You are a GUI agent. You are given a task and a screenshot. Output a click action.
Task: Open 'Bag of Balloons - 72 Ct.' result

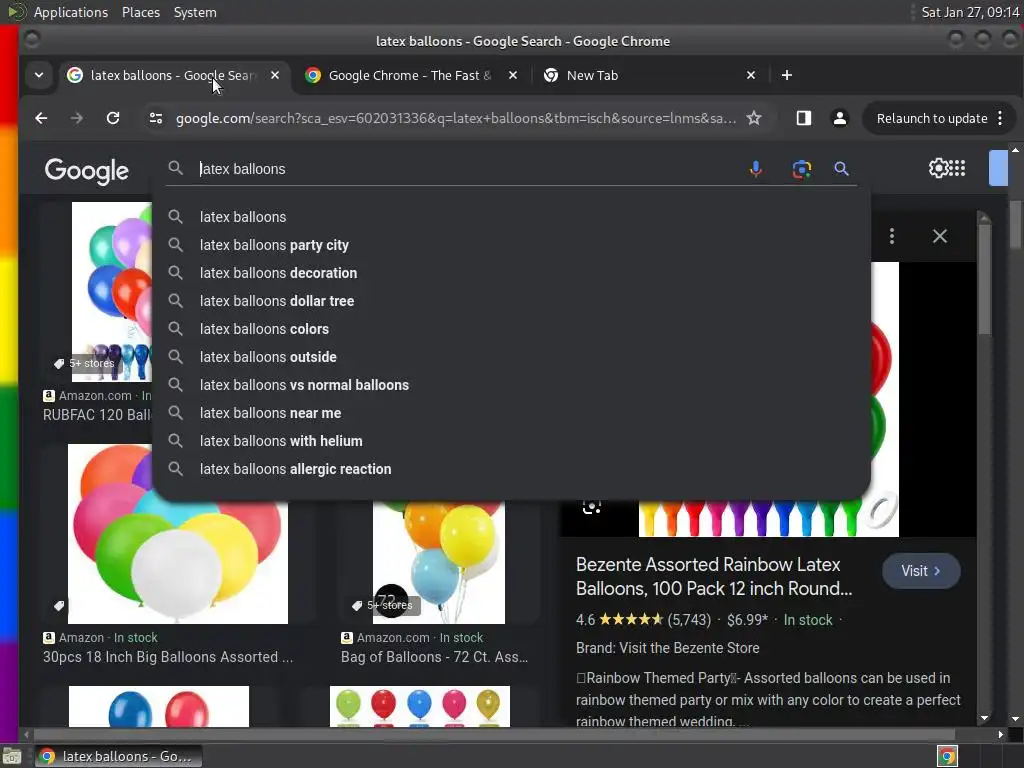pyautogui.click(x=434, y=657)
